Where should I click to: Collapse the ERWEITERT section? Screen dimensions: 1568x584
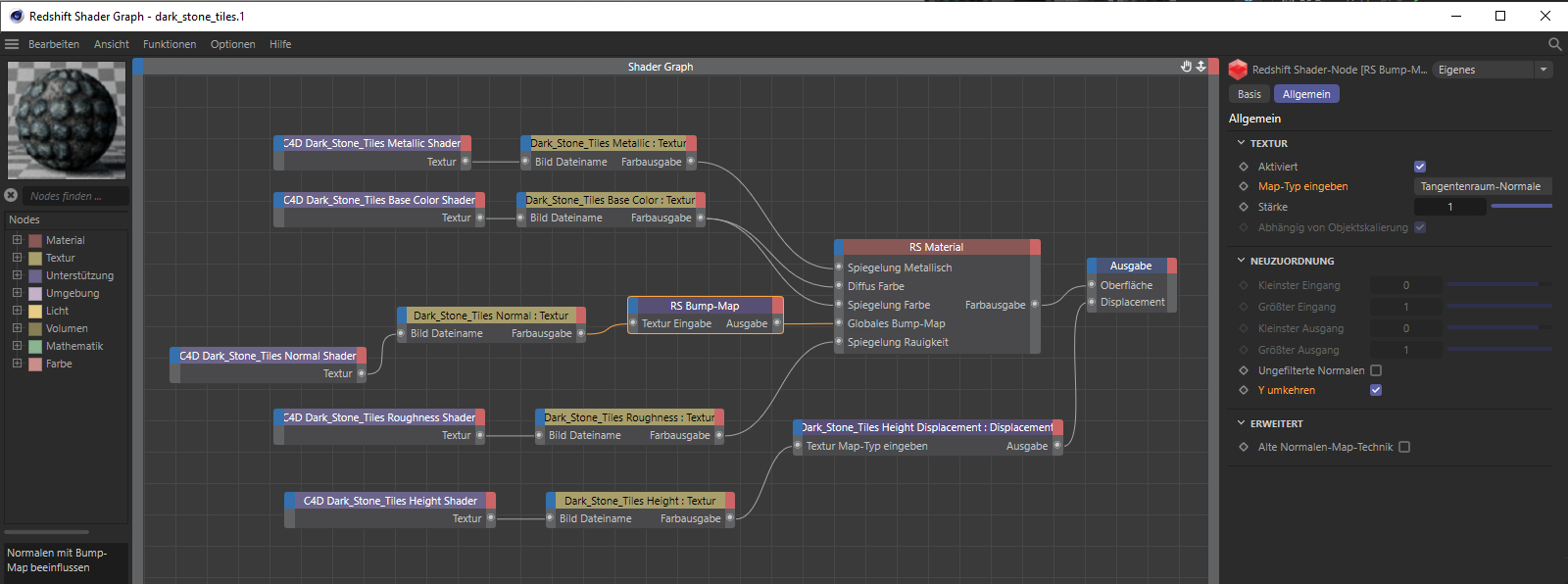(1242, 423)
